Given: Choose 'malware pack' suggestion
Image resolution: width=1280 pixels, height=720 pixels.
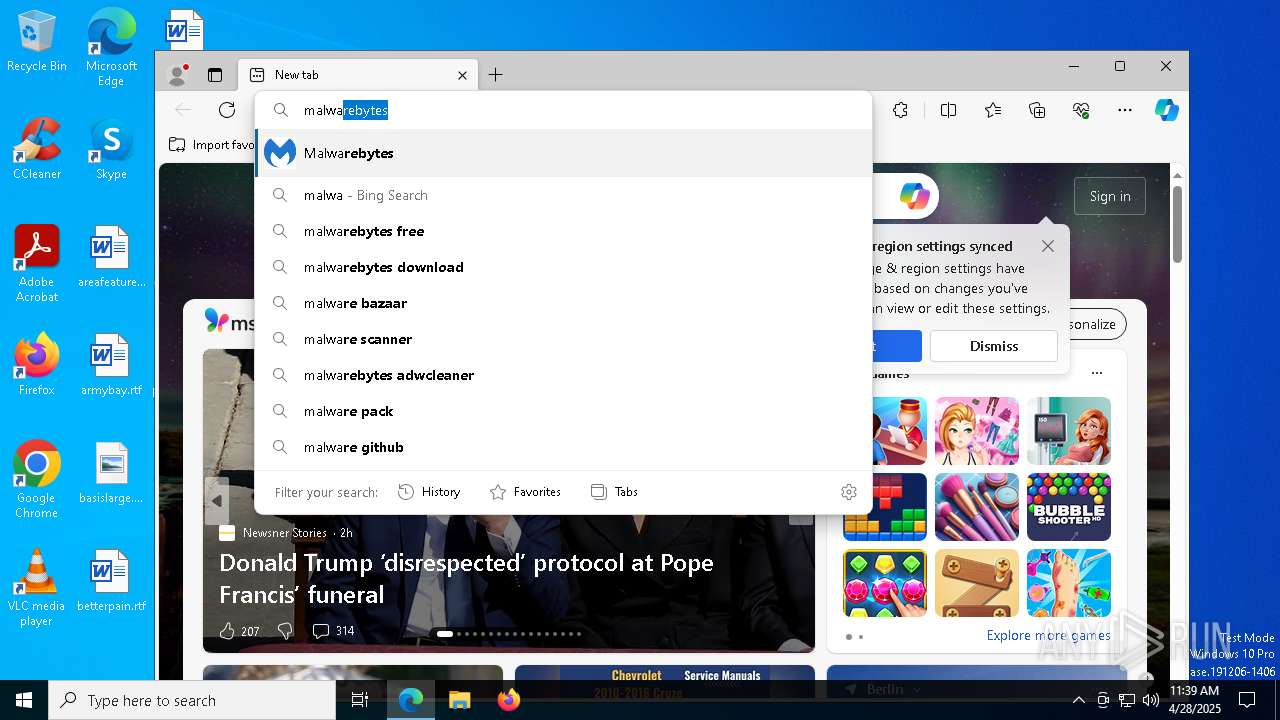Looking at the screenshot, I should [x=564, y=411].
